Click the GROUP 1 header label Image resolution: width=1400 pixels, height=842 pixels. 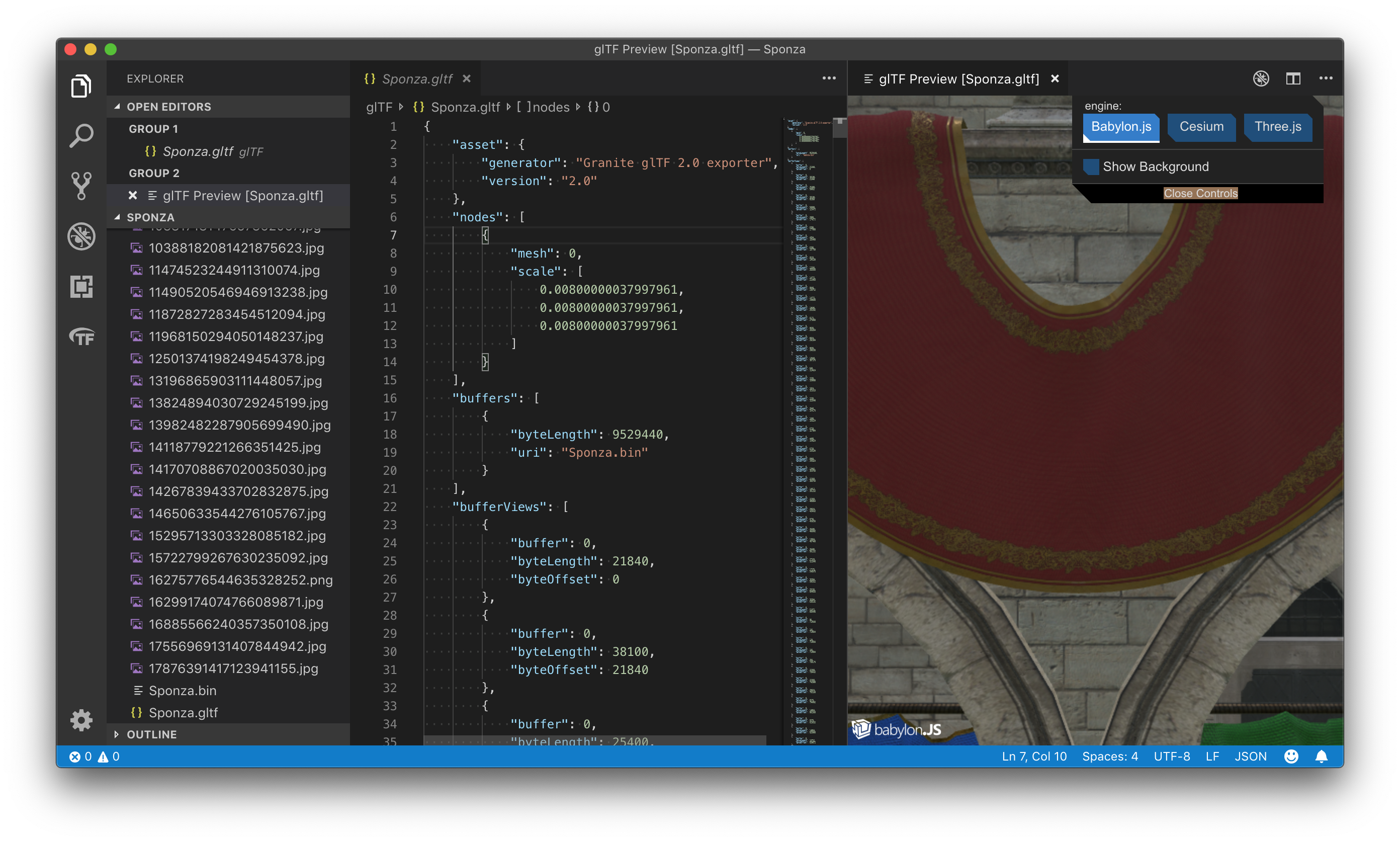click(153, 129)
